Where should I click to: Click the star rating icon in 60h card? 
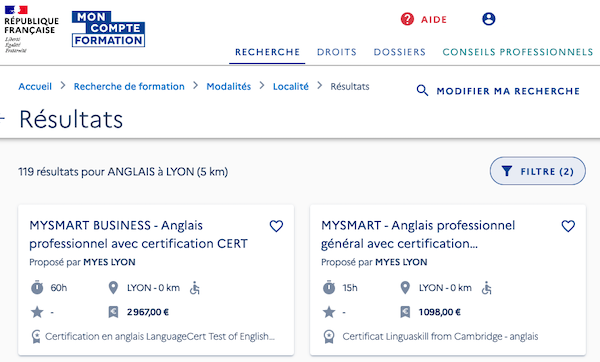coord(37,312)
